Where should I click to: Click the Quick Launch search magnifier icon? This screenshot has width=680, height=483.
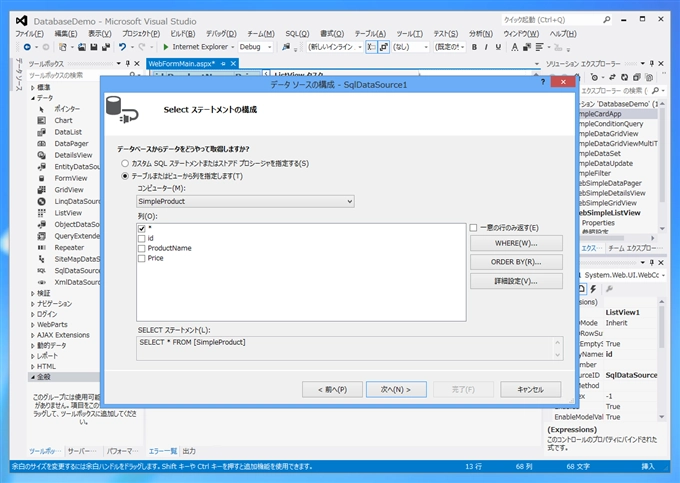tap(607, 20)
